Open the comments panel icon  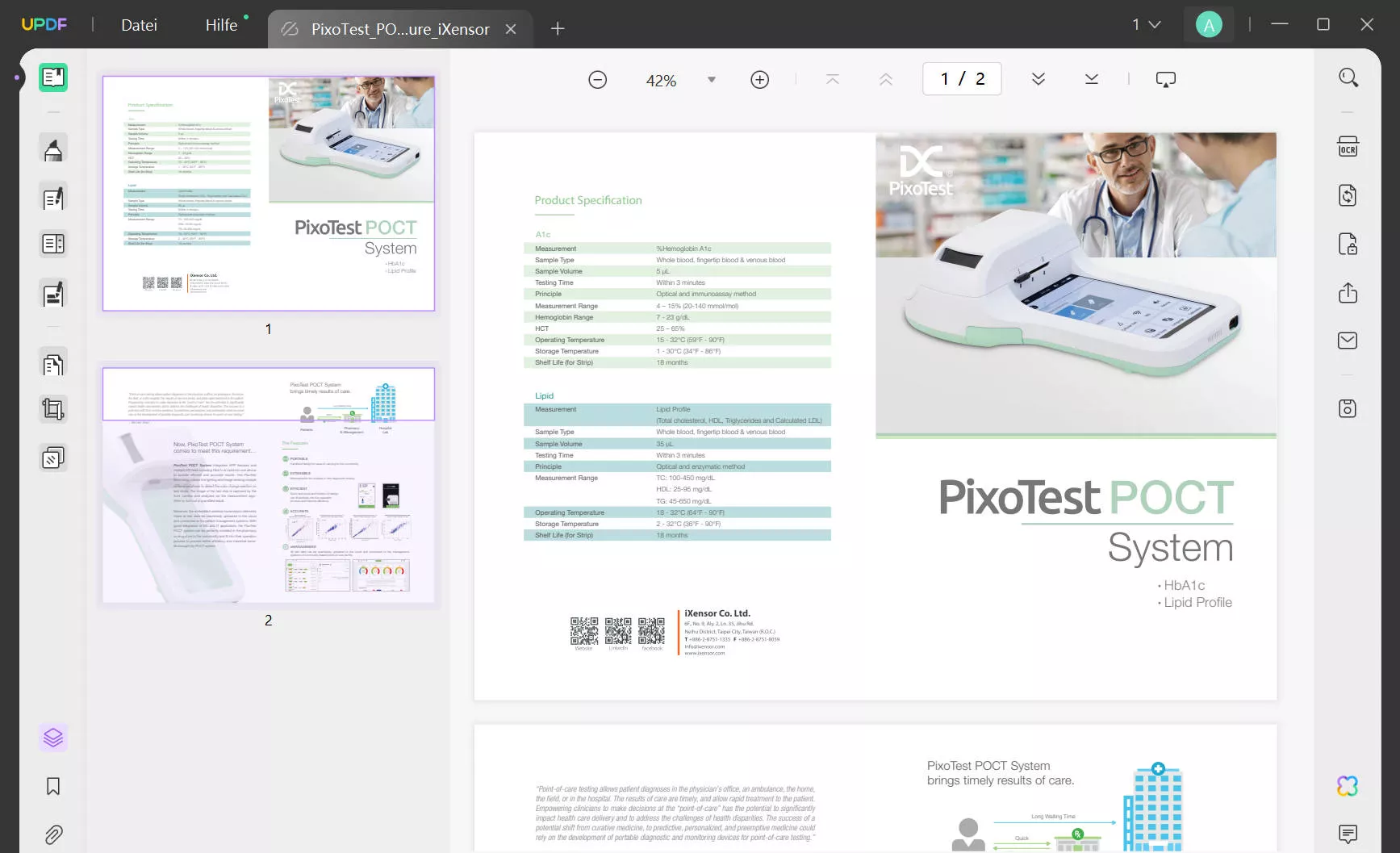pyautogui.click(x=1348, y=834)
